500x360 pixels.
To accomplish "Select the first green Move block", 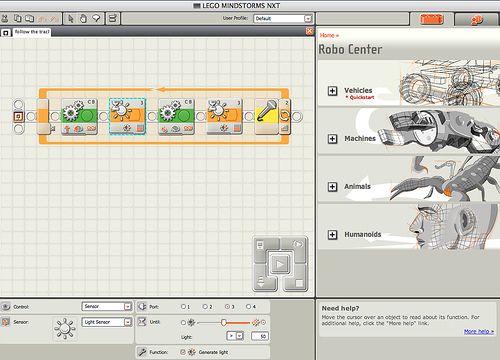I will pos(79,116).
